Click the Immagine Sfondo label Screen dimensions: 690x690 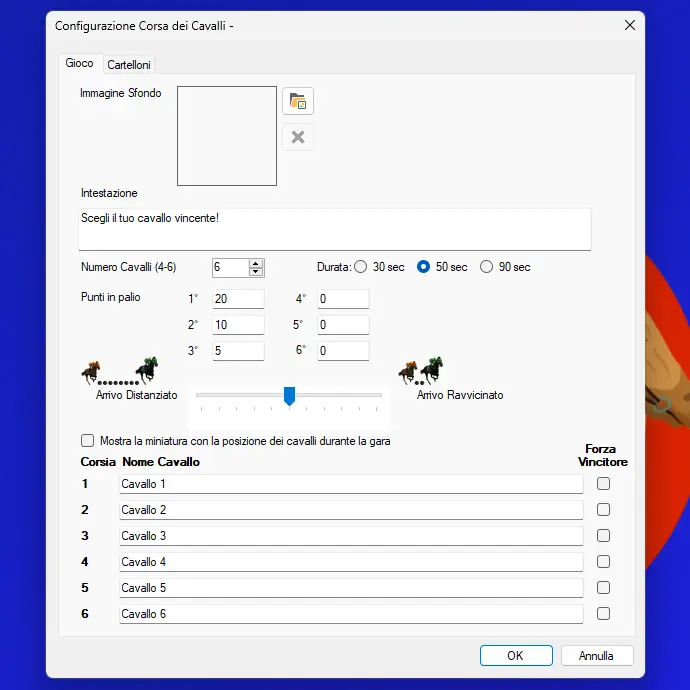pos(121,93)
